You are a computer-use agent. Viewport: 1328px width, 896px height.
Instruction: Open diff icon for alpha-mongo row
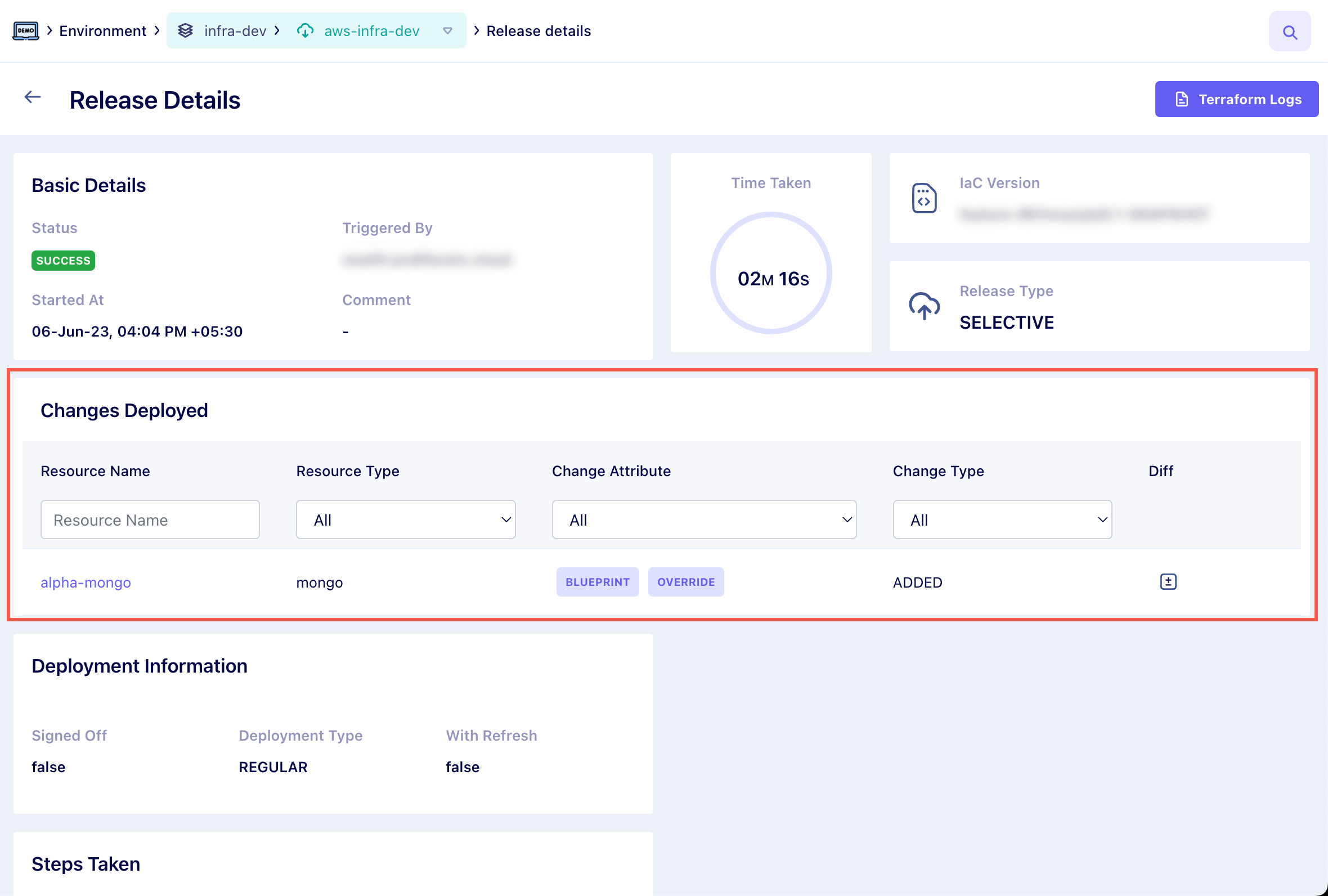coord(1168,582)
